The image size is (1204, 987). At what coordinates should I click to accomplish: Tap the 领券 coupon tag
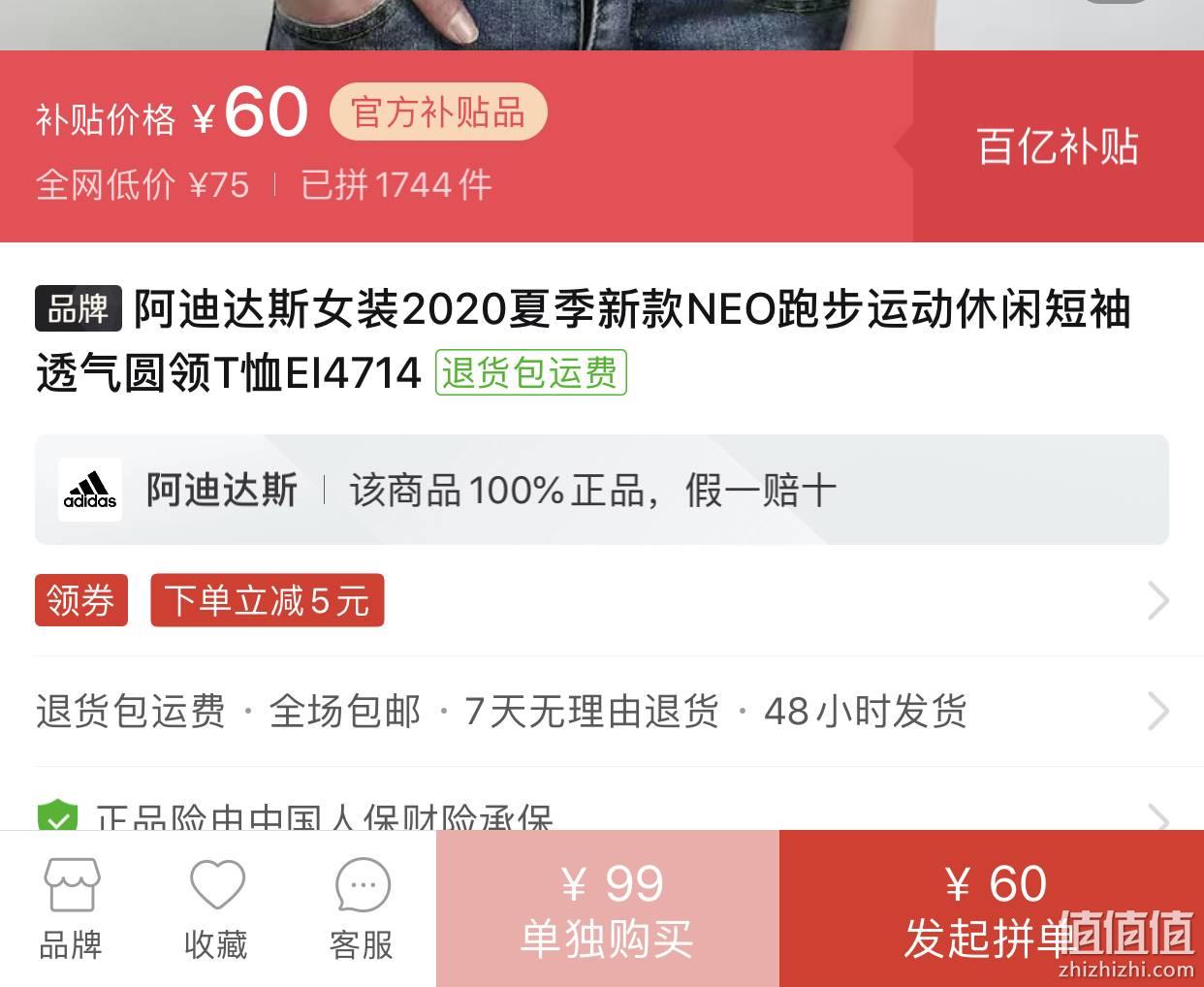click(x=81, y=600)
